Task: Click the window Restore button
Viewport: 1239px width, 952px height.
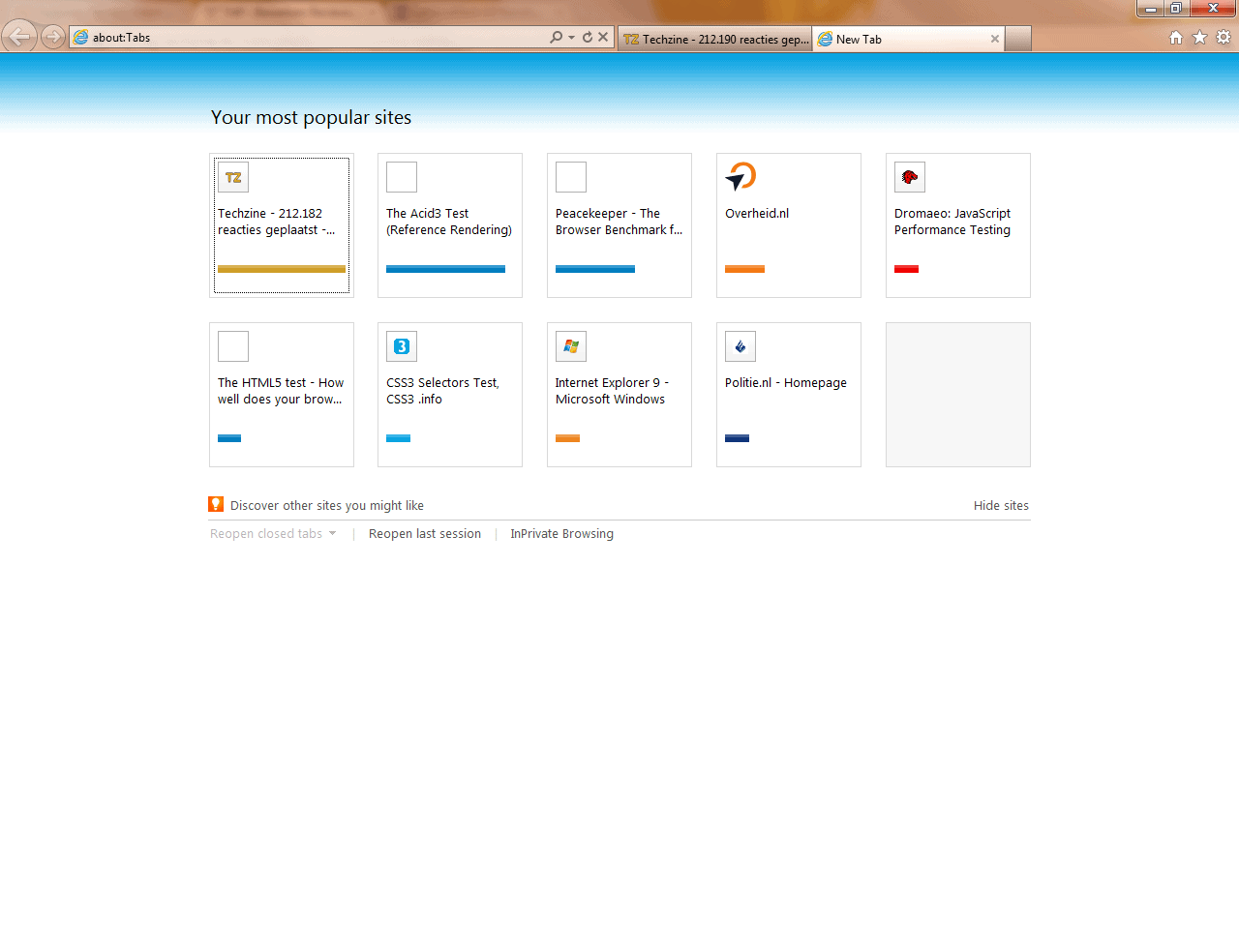Action: (x=1176, y=8)
